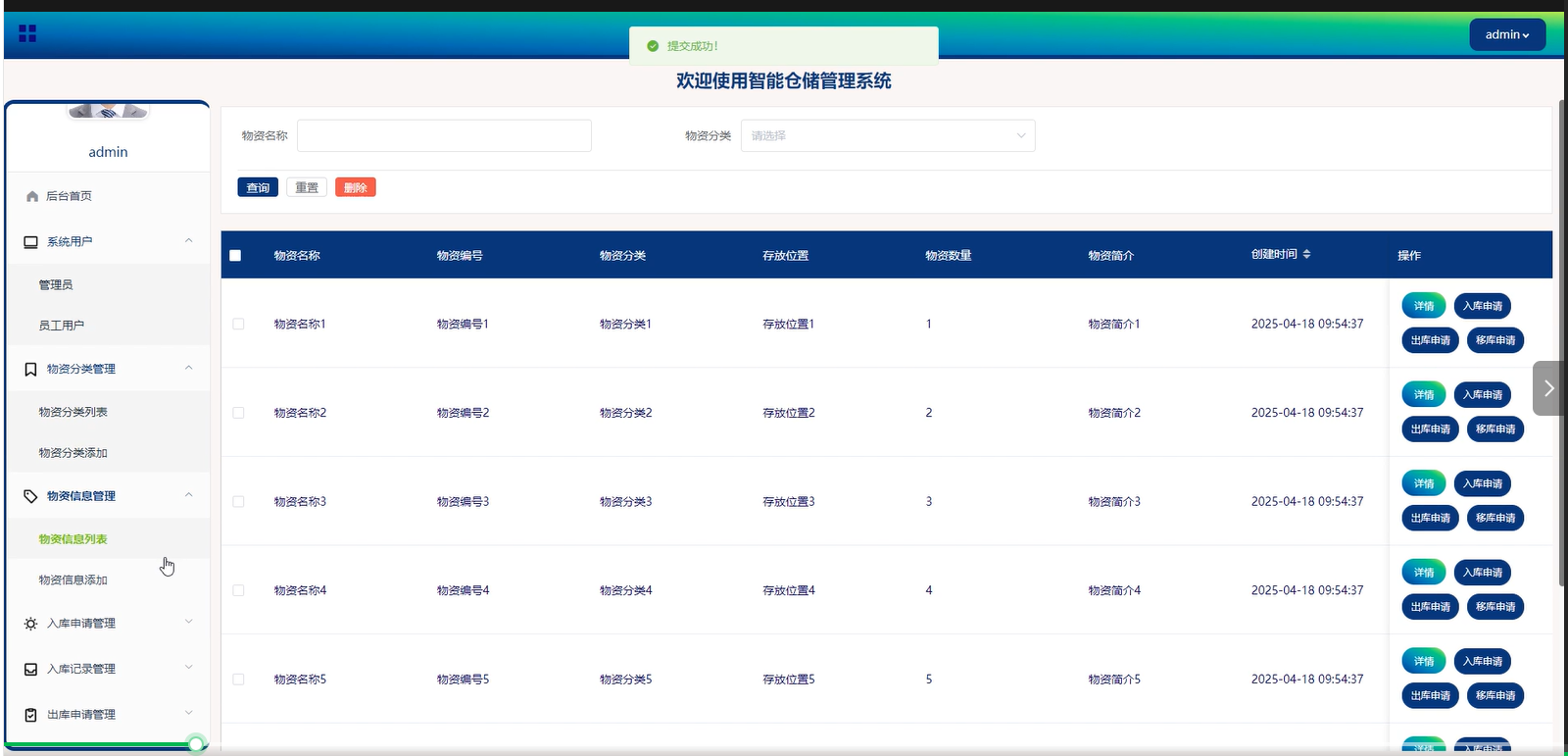
Task: Check the row for 物资名称2
Action: click(238, 413)
